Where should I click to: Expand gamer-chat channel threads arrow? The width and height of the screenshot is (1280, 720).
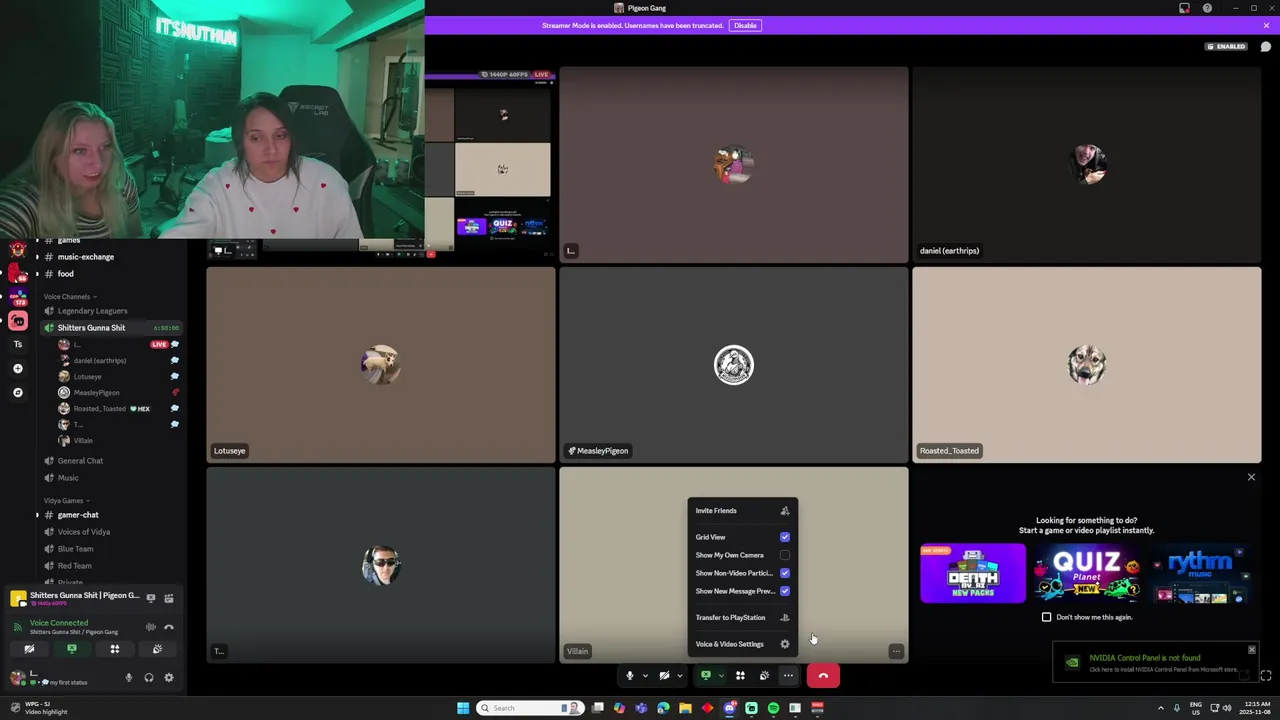[37, 515]
